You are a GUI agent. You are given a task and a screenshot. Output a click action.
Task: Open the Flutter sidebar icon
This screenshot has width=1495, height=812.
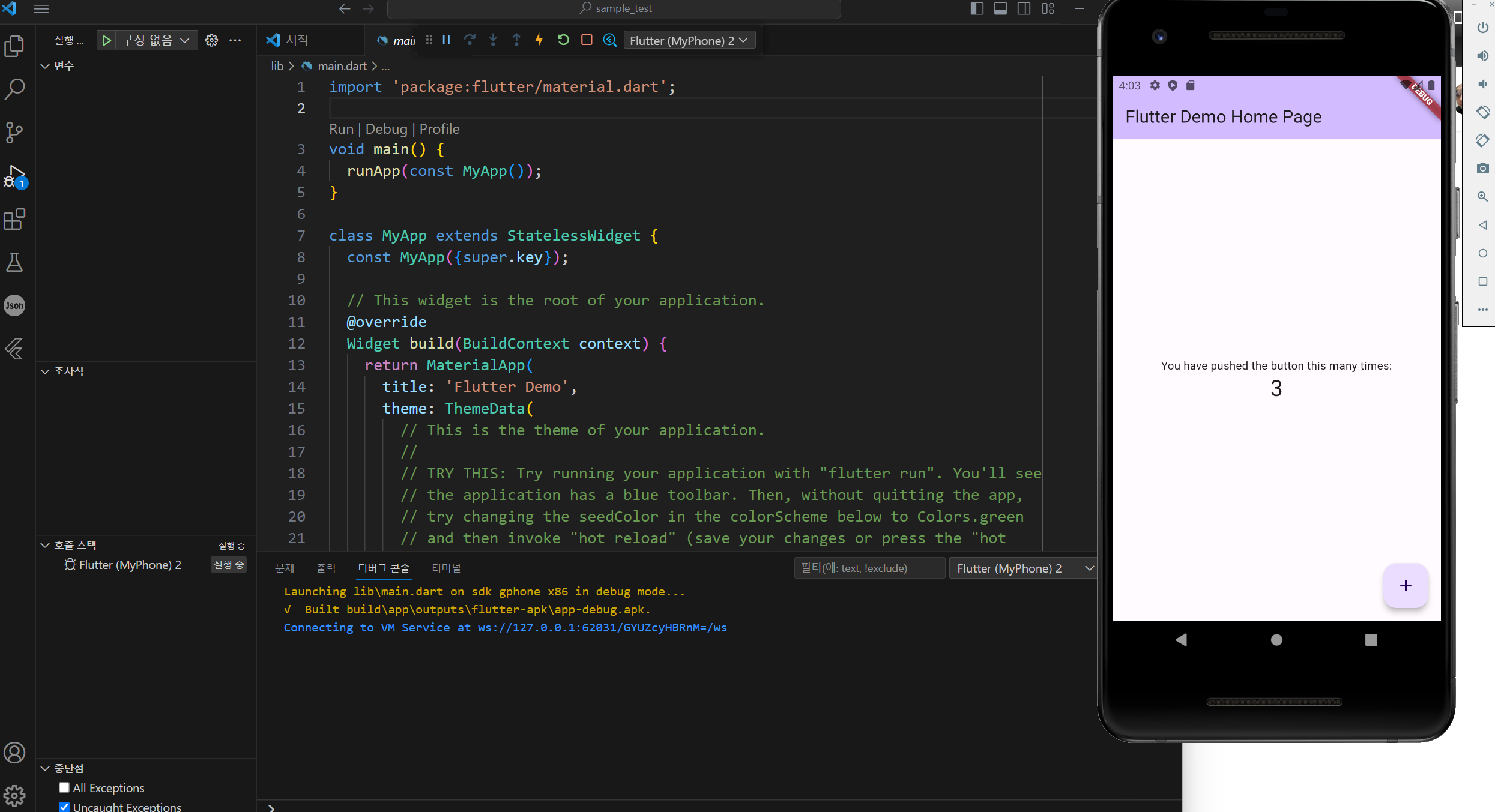tap(14, 349)
